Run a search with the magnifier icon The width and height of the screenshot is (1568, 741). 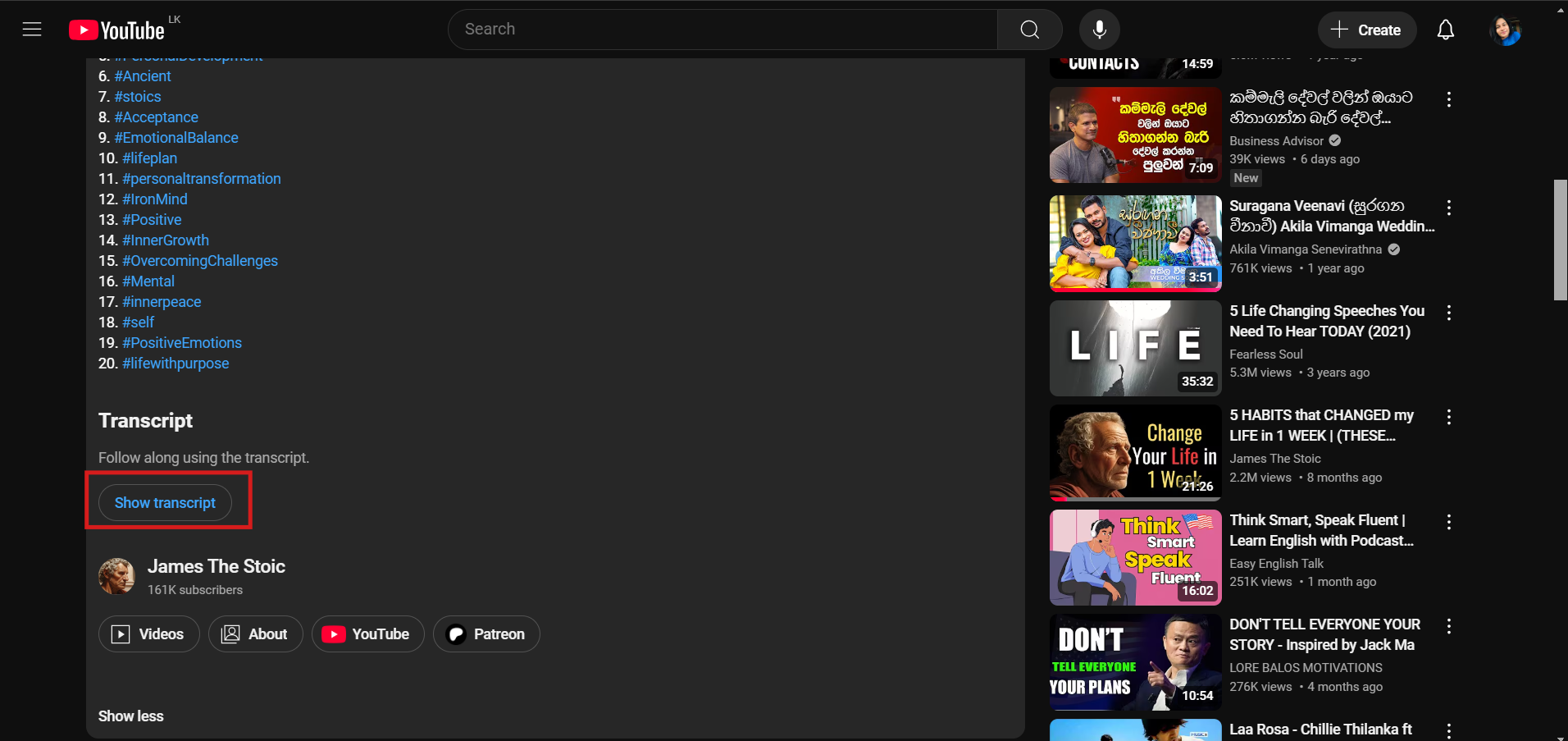click(x=1029, y=29)
